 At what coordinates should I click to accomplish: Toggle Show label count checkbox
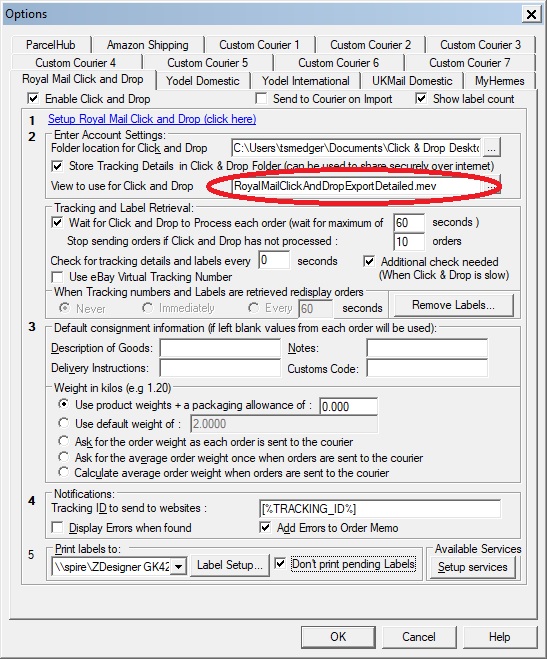coord(421,99)
